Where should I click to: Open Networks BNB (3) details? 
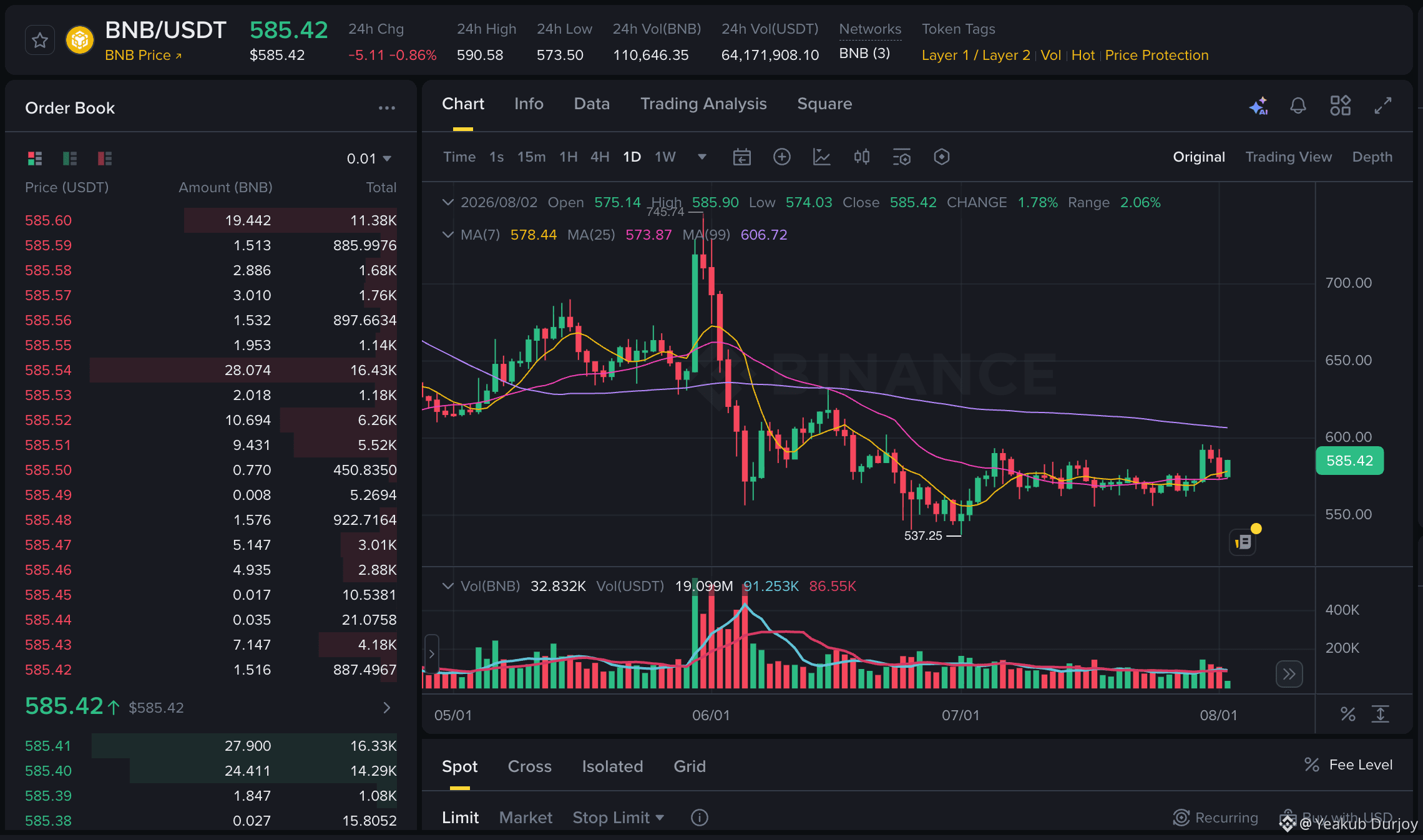(864, 54)
